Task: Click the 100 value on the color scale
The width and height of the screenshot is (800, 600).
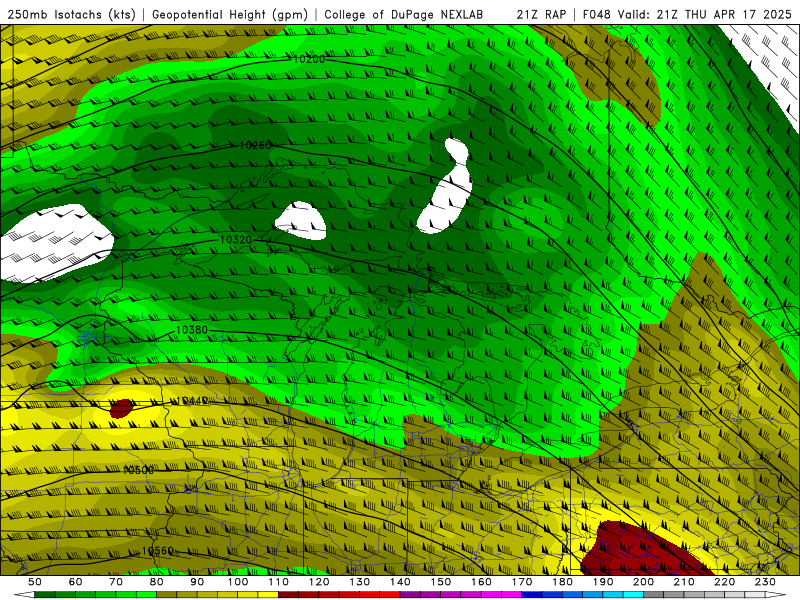Action: [238, 582]
